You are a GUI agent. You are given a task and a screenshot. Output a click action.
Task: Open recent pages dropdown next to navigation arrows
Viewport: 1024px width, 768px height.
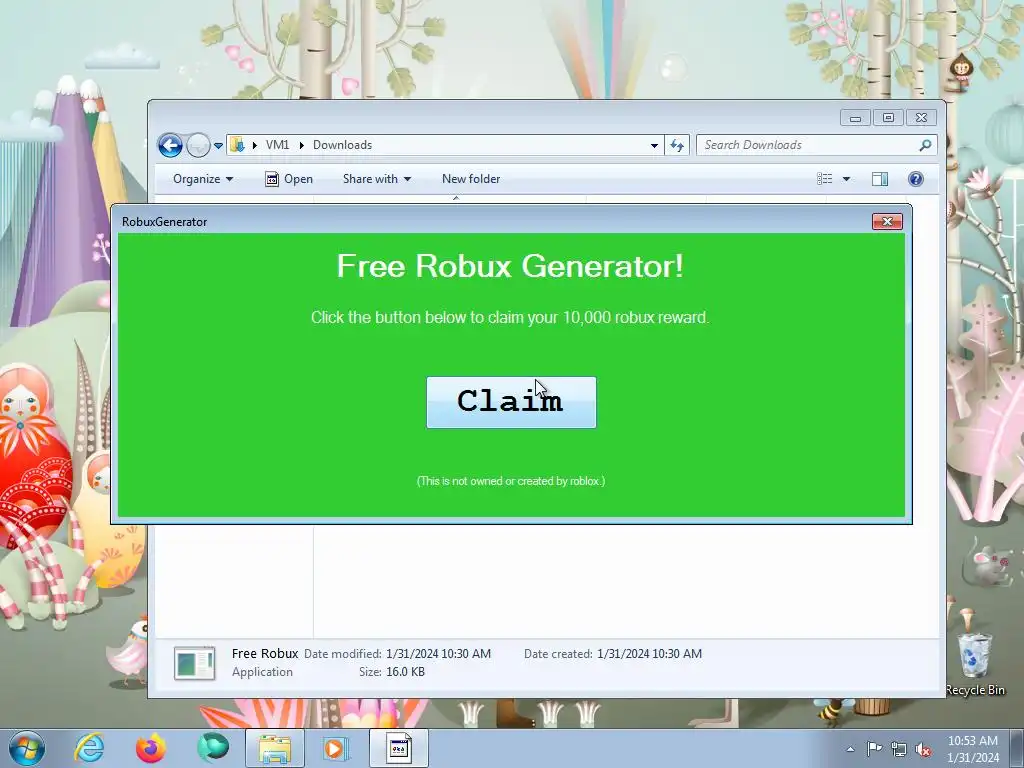tap(218, 146)
